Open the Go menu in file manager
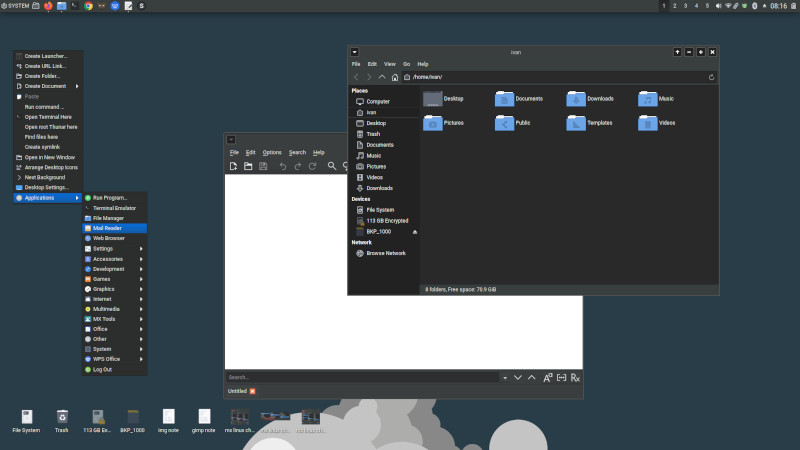The height and width of the screenshot is (450, 800). click(x=407, y=64)
